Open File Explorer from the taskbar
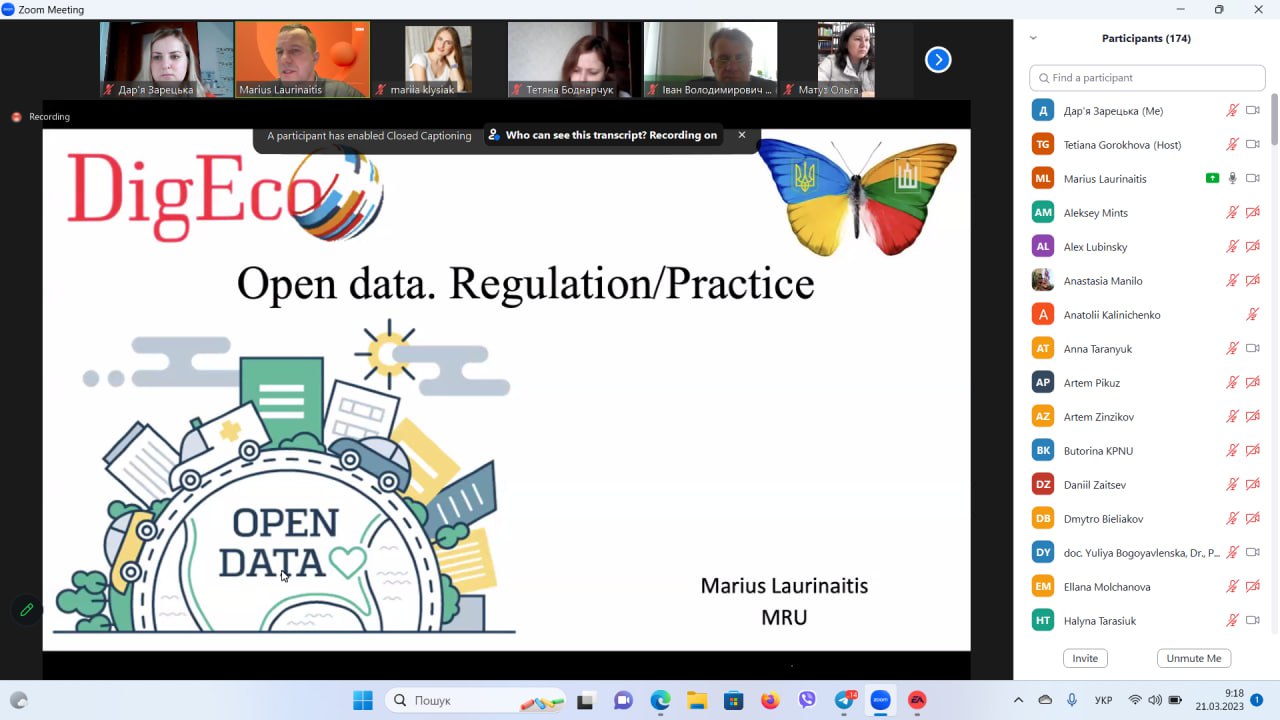 (696, 700)
